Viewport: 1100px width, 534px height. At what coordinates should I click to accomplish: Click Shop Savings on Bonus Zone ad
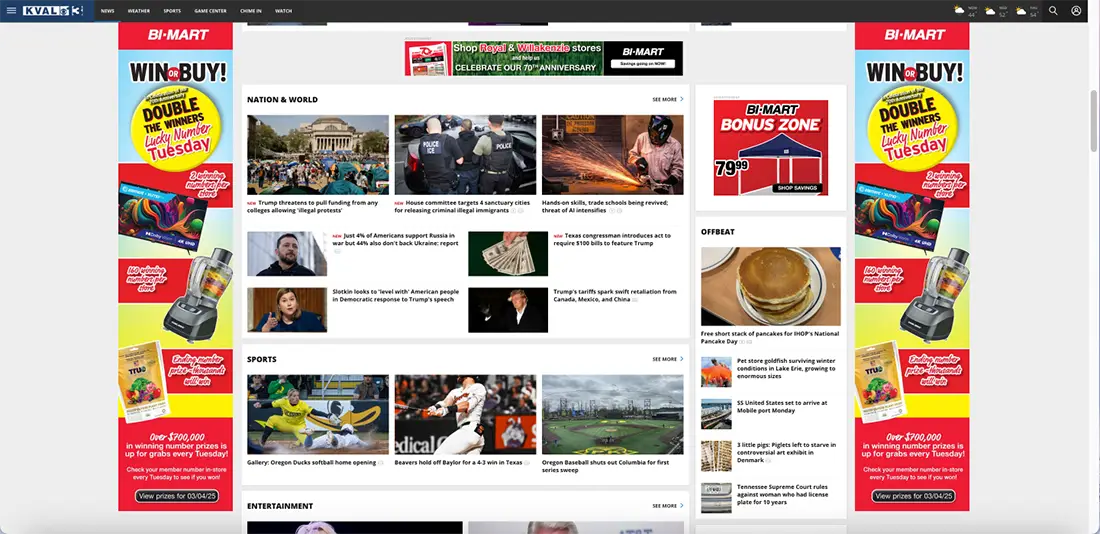click(798, 188)
